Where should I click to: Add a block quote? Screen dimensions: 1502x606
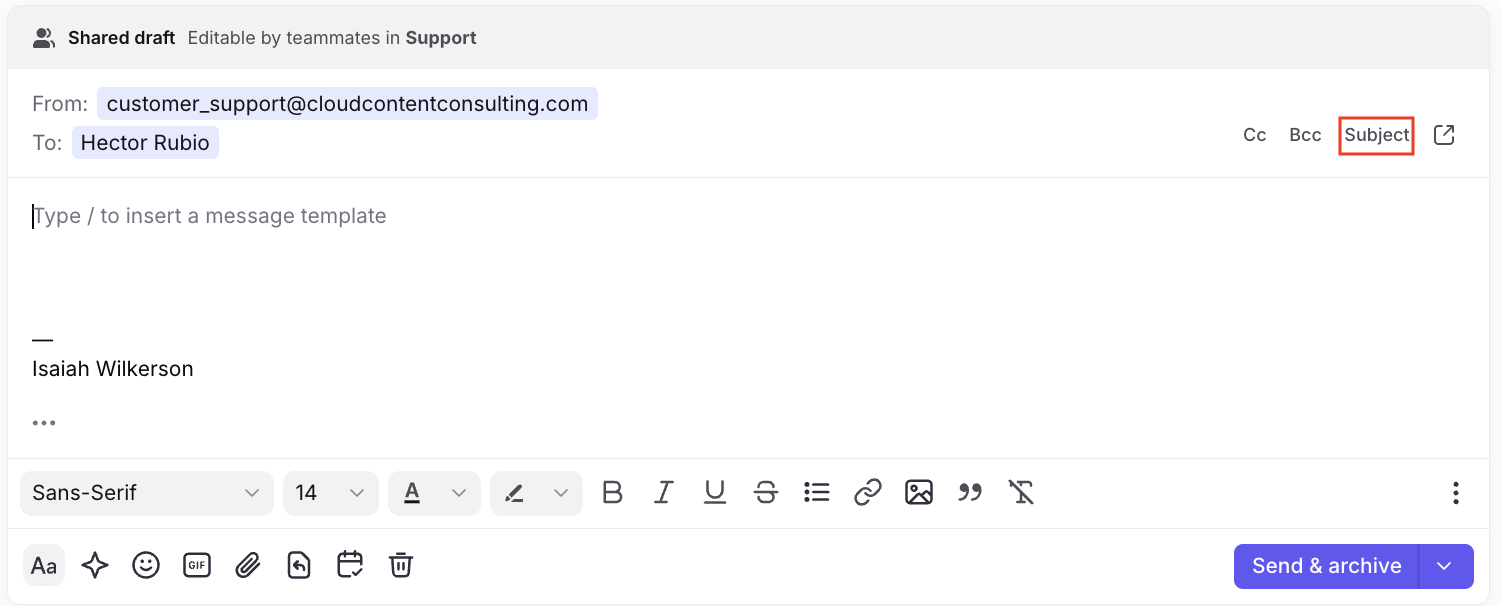click(970, 493)
